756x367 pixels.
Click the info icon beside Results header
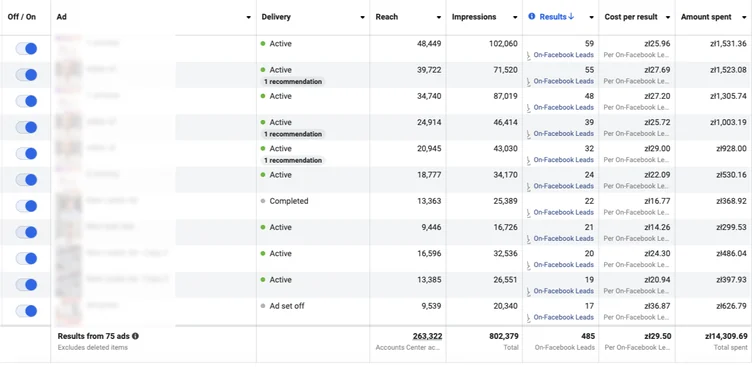[x=532, y=16]
